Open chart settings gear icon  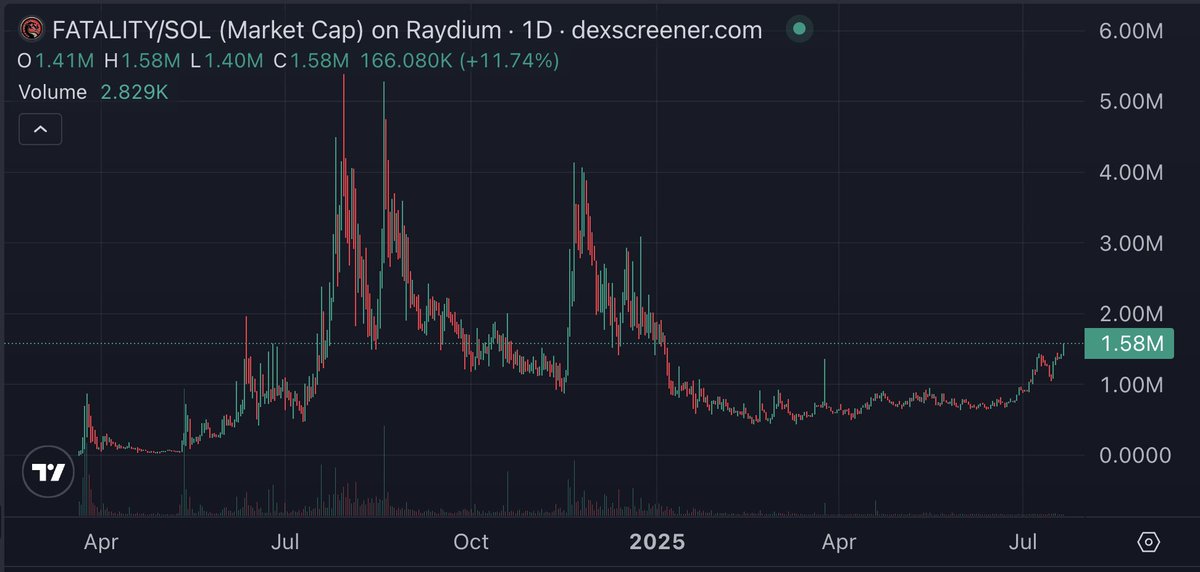(1149, 543)
